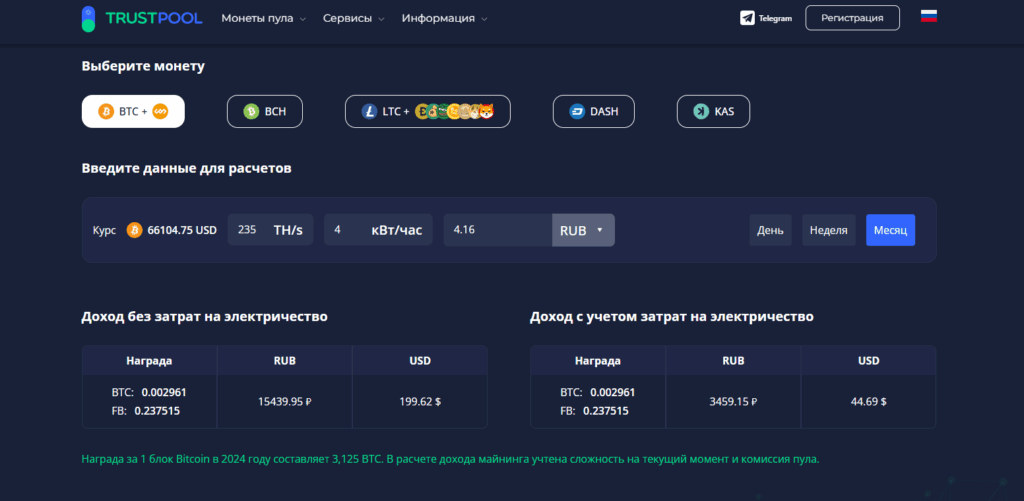Screen dimensions: 1024x501
Task: Expand the Сервисы menu
Action: (354, 18)
